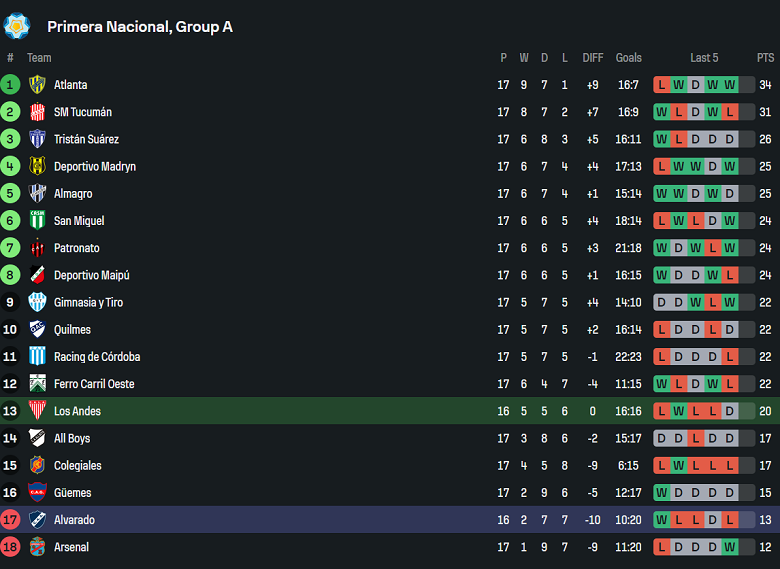Select the Ferro Carril Oeste badge
Image resolution: width=780 pixels, height=569 pixels.
pyautogui.click(x=37, y=384)
